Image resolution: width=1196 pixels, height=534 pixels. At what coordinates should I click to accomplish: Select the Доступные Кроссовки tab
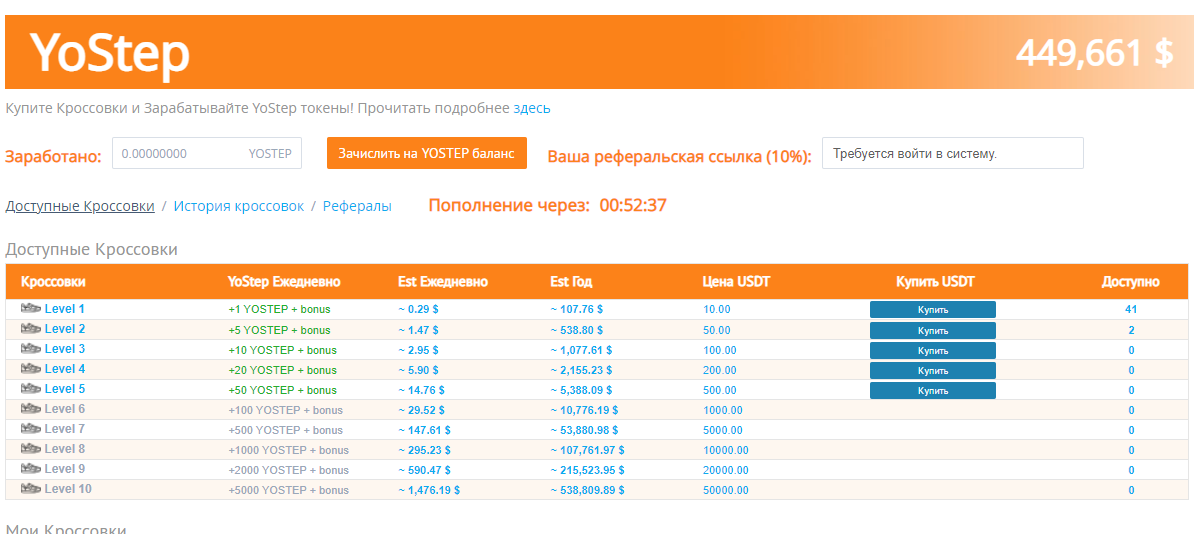(80, 206)
